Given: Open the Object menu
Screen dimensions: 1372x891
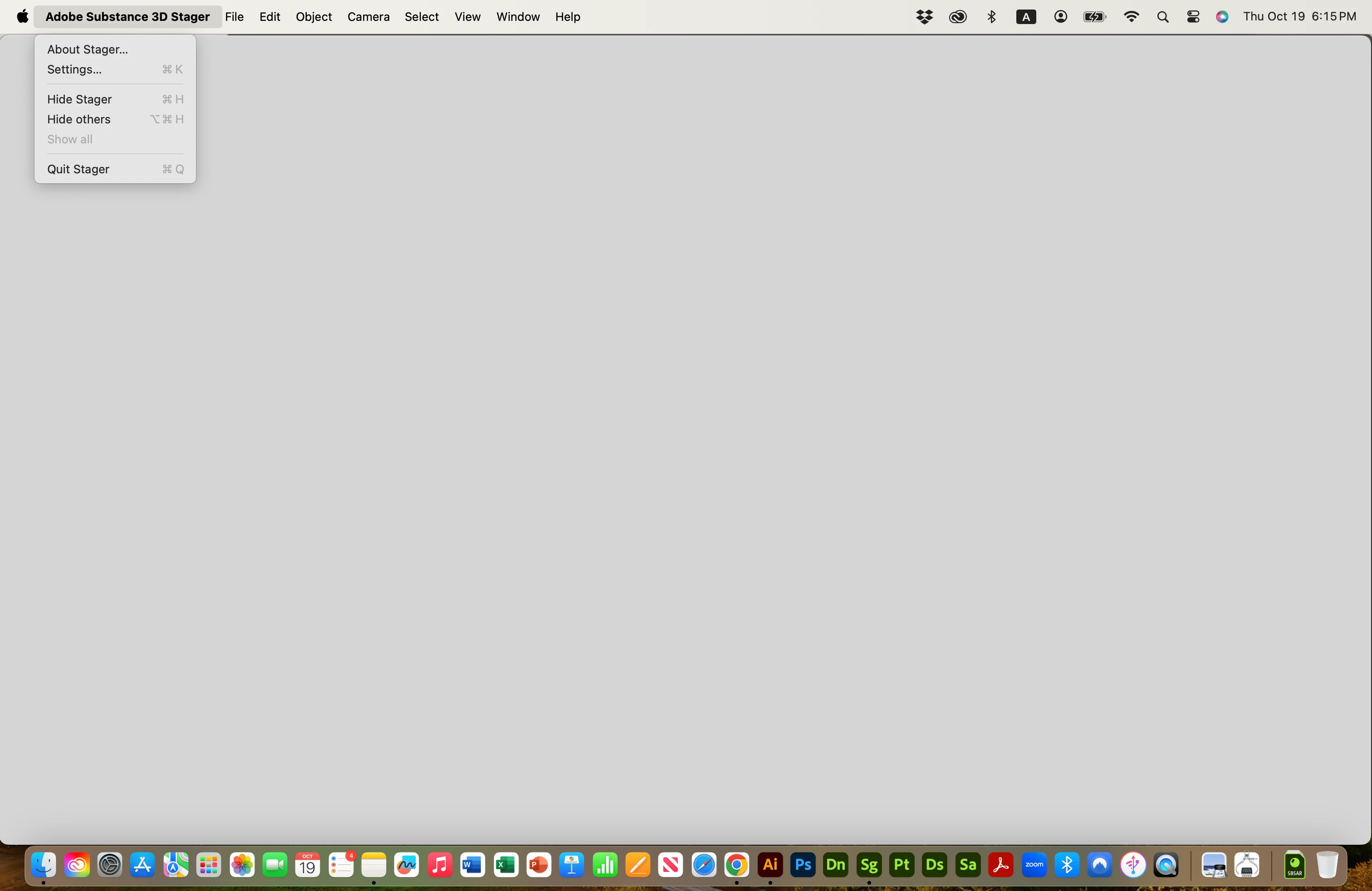Looking at the screenshot, I should (314, 17).
